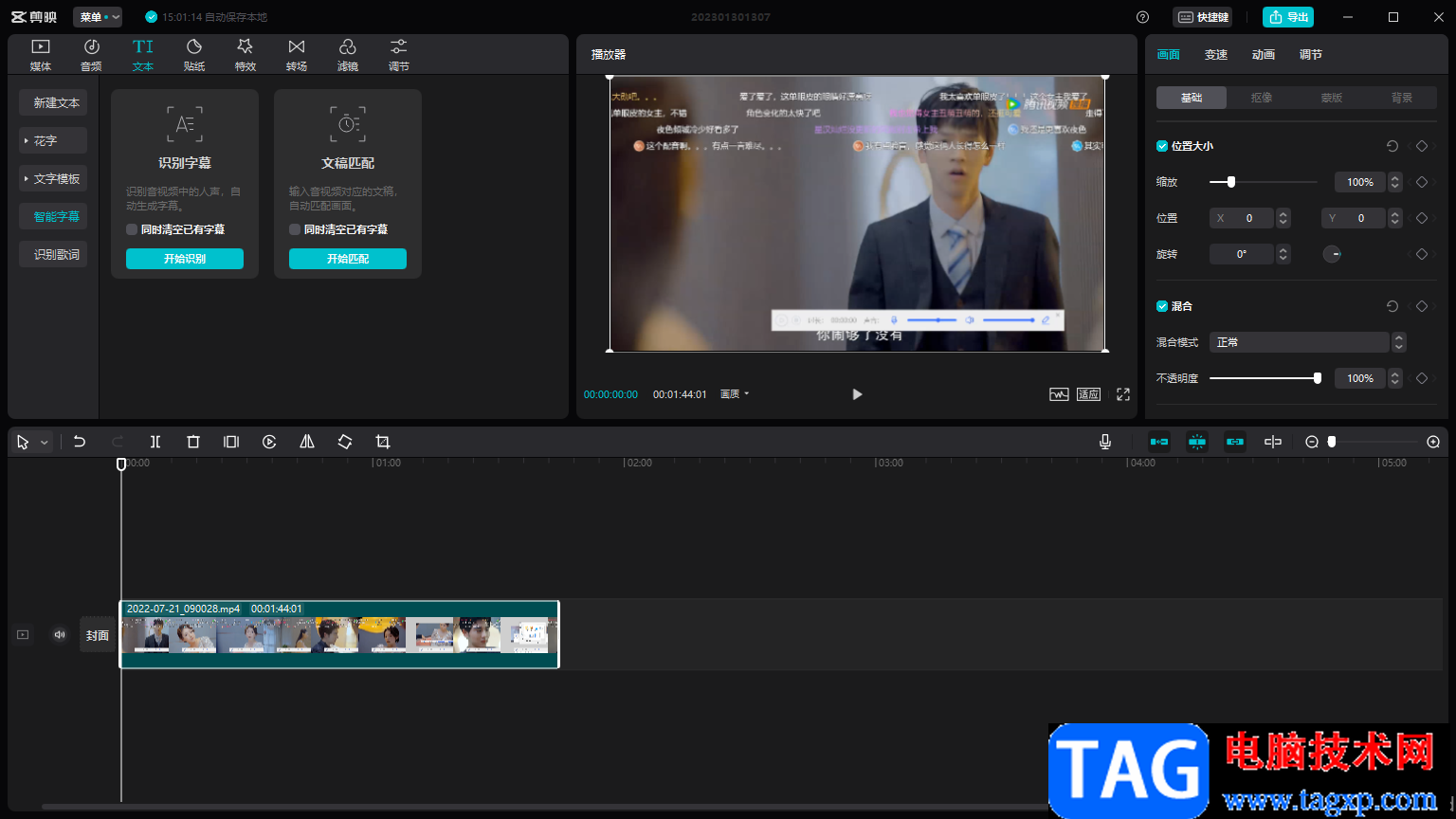The image size is (1456, 819).
Task: Expand the 花字 category
Action: tap(53, 140)
